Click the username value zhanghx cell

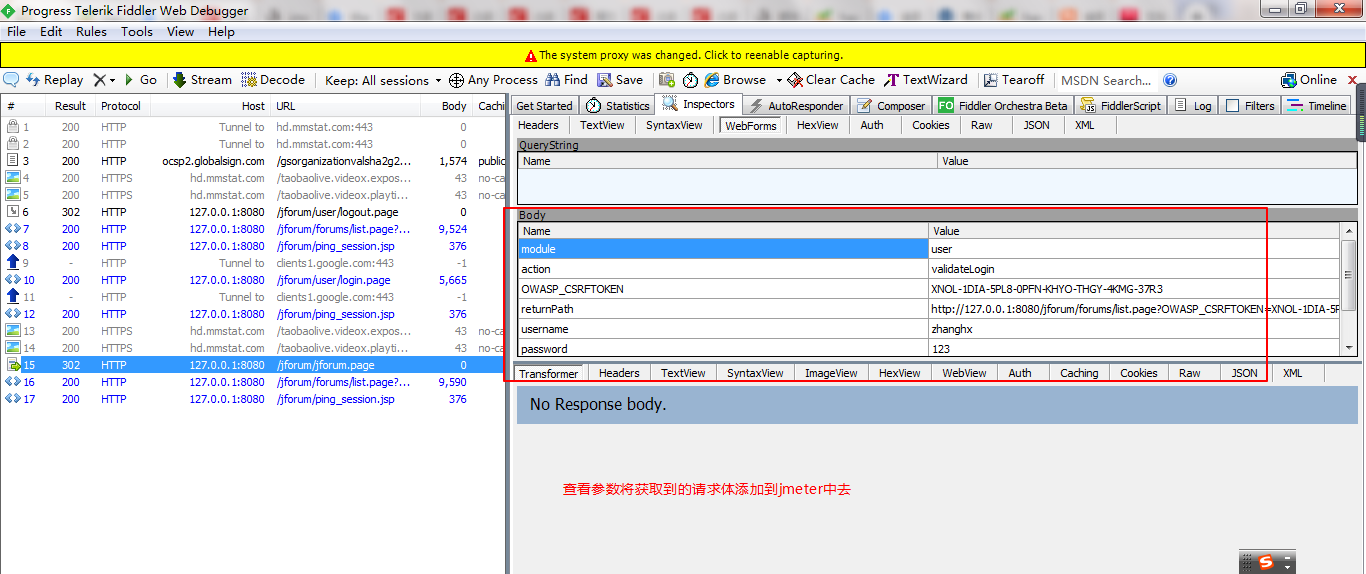(1135, 329)
